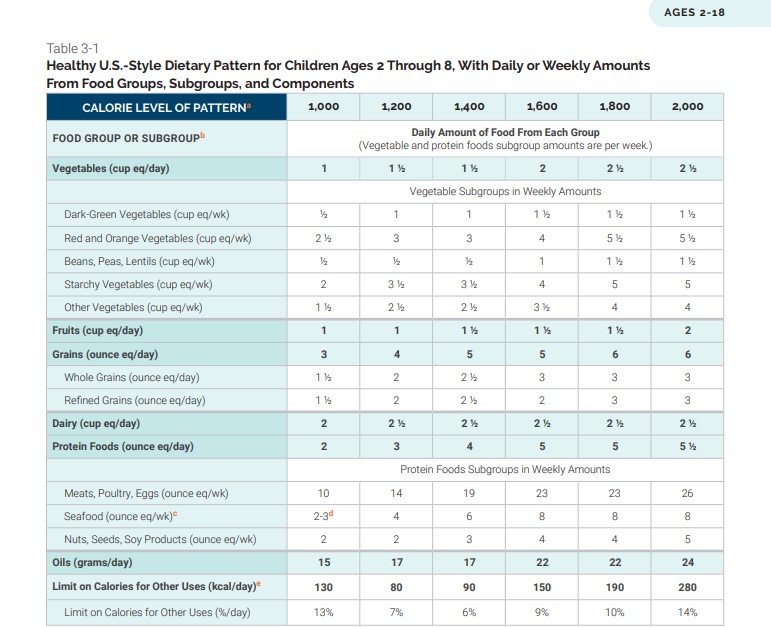Image resolution: width=771 pixels, height=627 pixels.
Task: Click the Vegetables (cup eq/day) row label
Action: tap(110, 168)
